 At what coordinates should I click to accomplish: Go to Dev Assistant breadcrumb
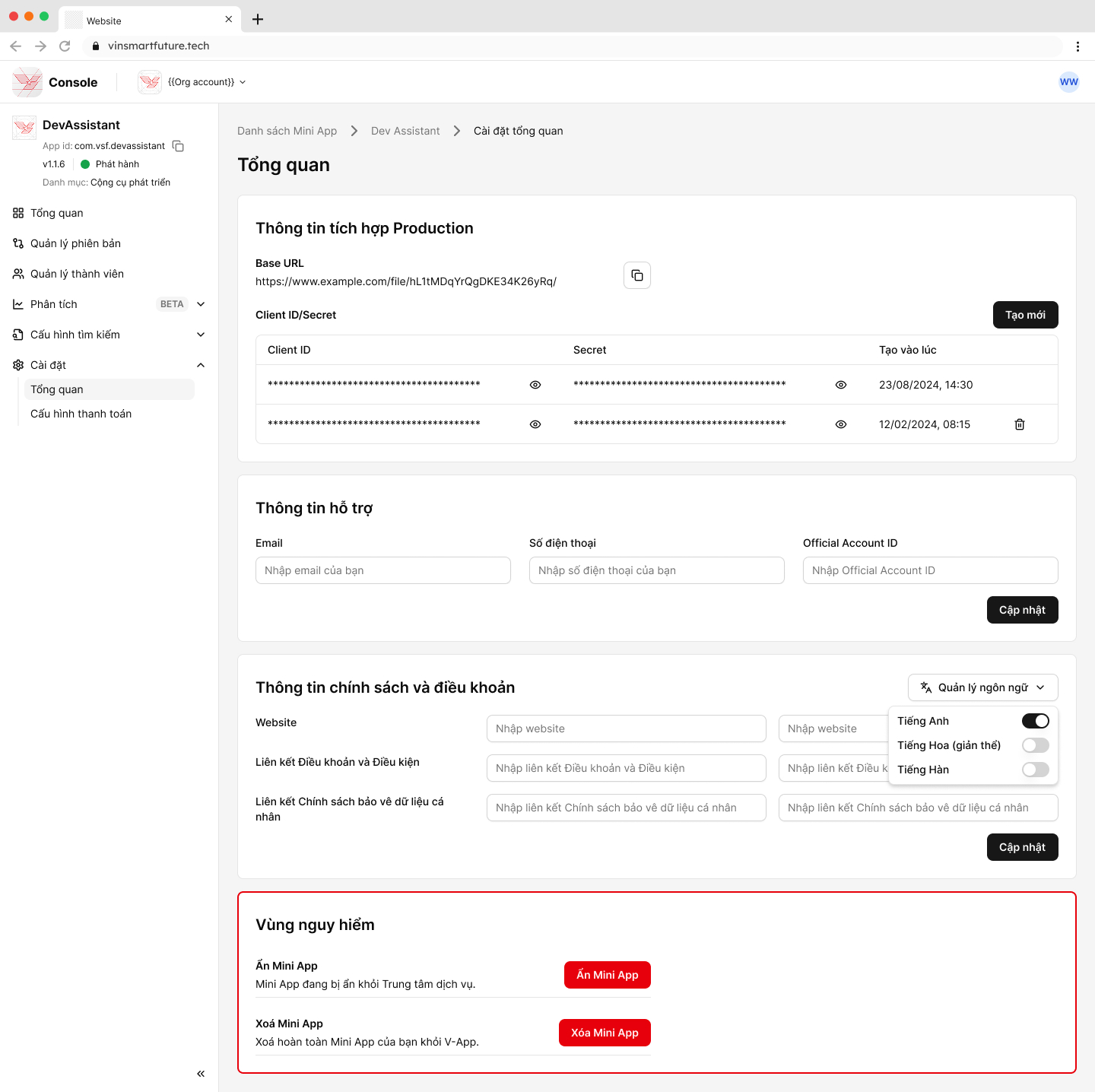(405, 131)
